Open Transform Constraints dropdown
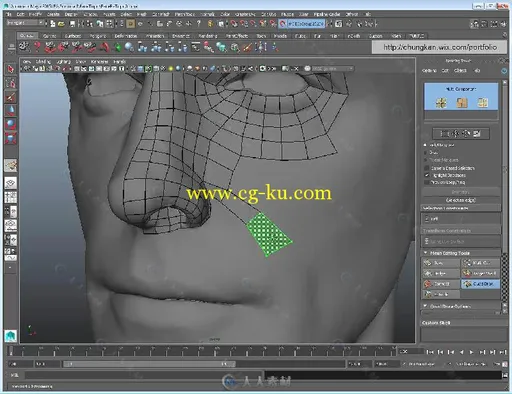Viewport: 512px width, 394px height. 461,241
